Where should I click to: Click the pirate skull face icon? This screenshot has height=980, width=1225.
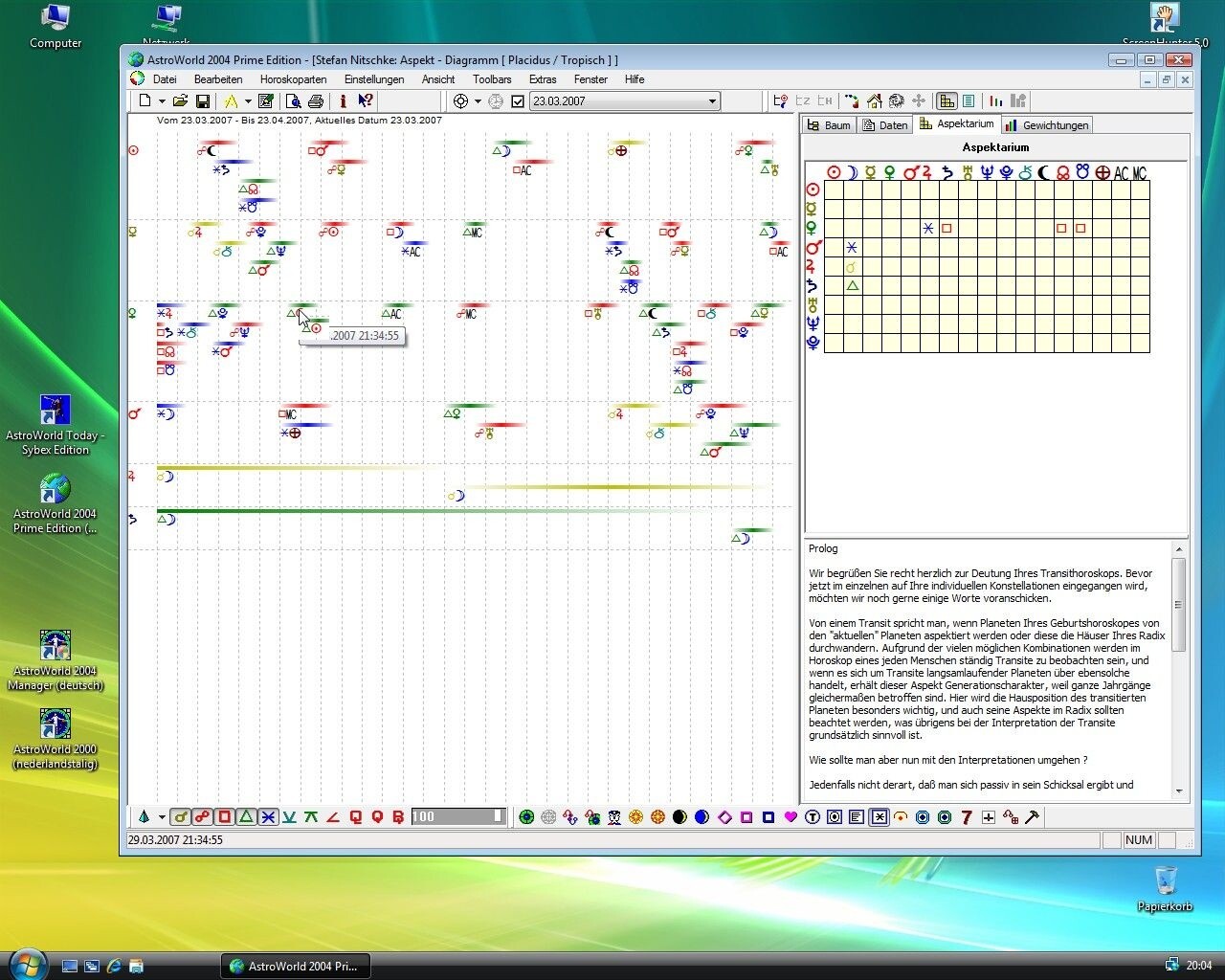[614, 816]
